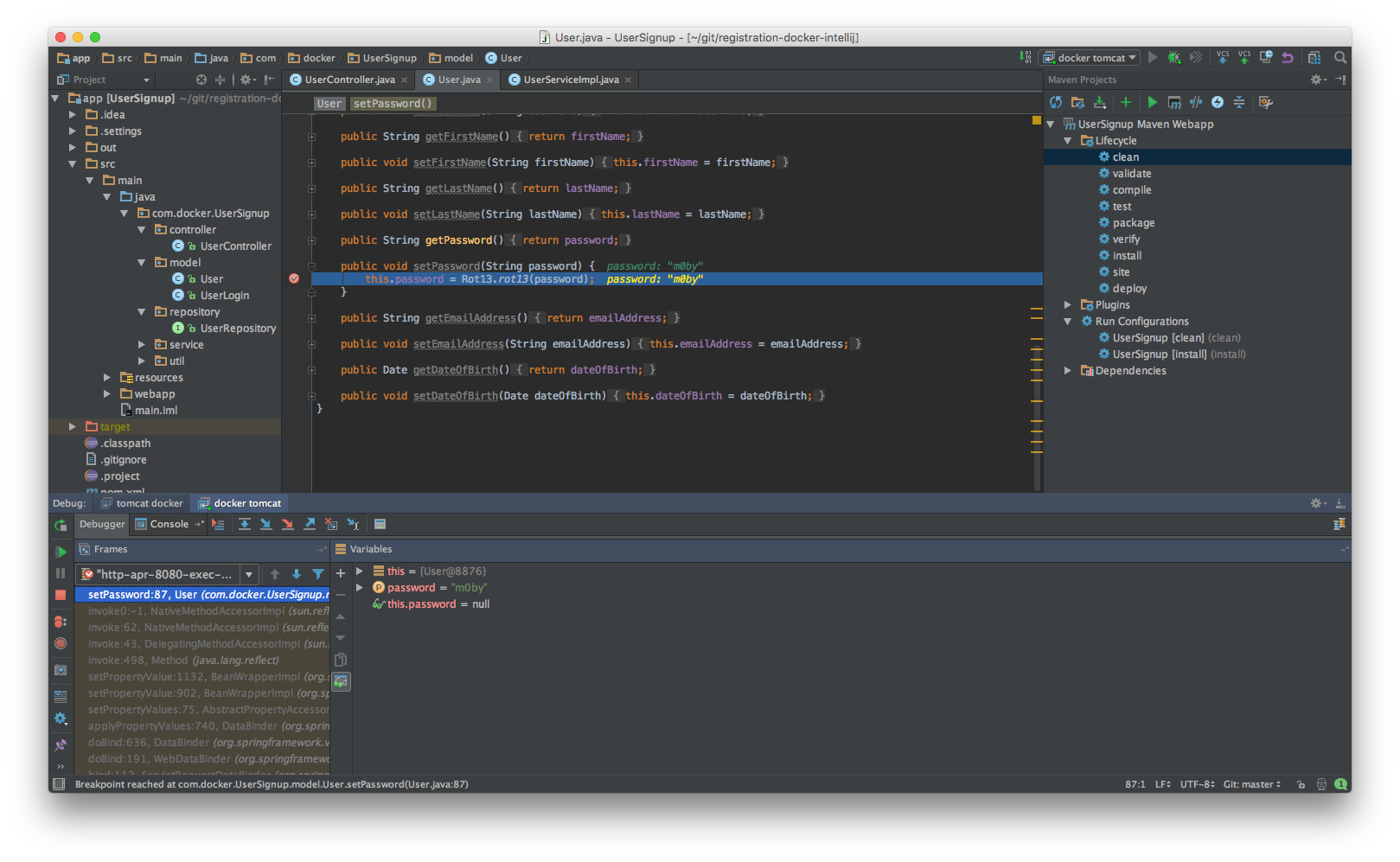This screenshot has height=862, width=1400.
Task: Resume the program in debug panel
Action: click(x=61, y=552)
